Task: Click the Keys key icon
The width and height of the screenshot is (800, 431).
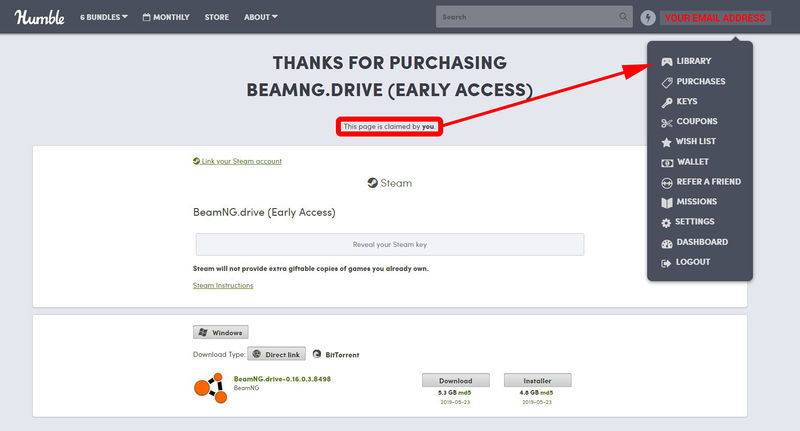Action: (x=666, y=103)
